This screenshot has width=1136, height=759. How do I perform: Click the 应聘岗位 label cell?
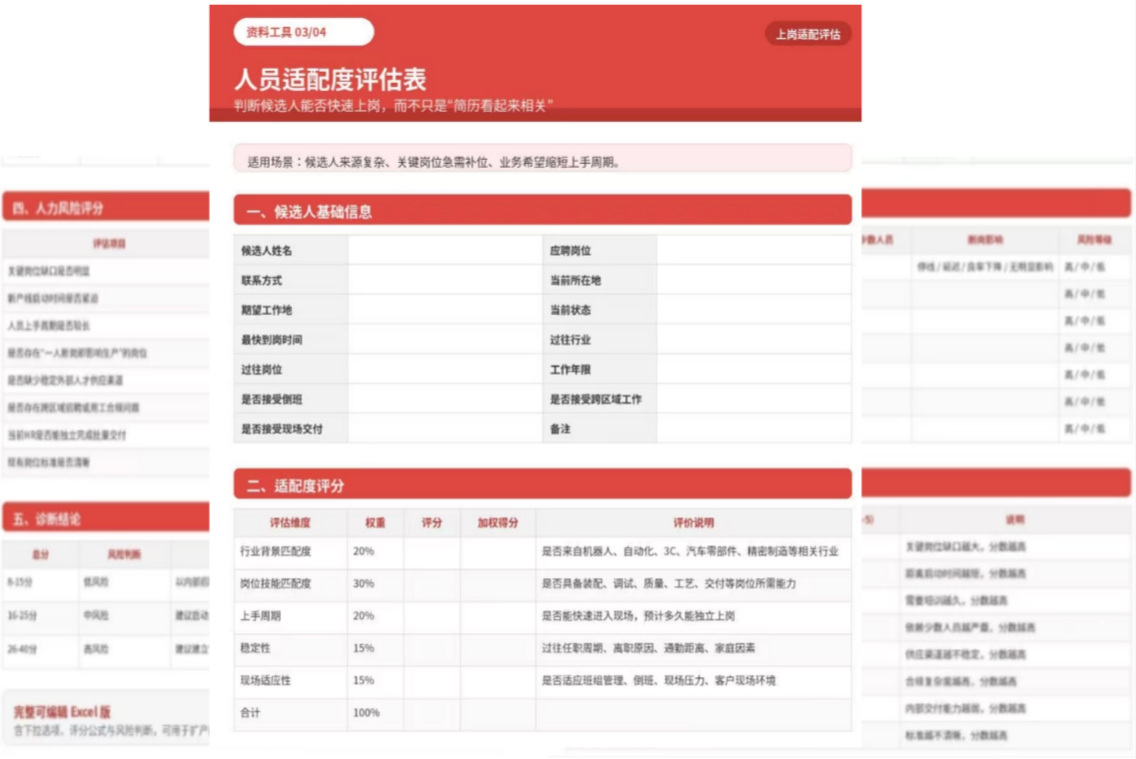click(600, 251)
